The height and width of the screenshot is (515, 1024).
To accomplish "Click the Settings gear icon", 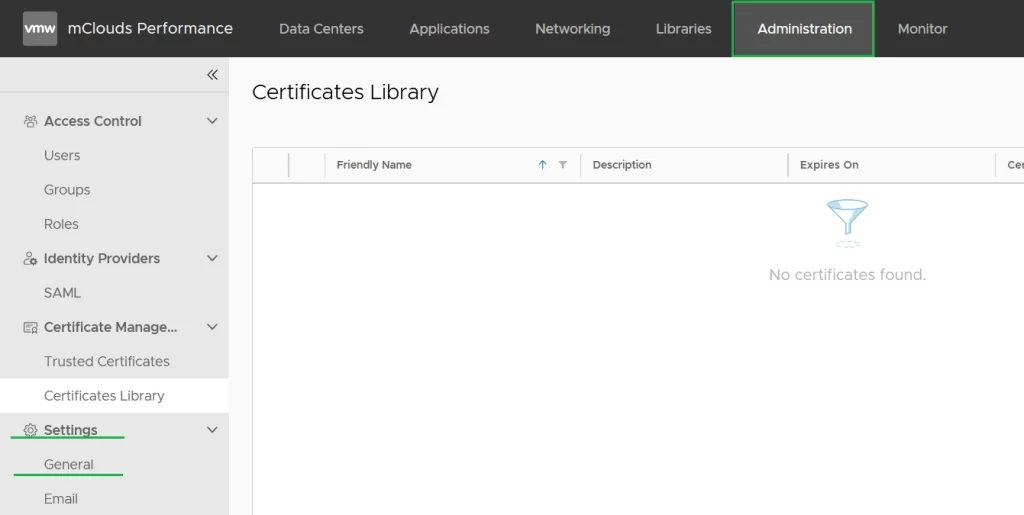I will 30,430.
